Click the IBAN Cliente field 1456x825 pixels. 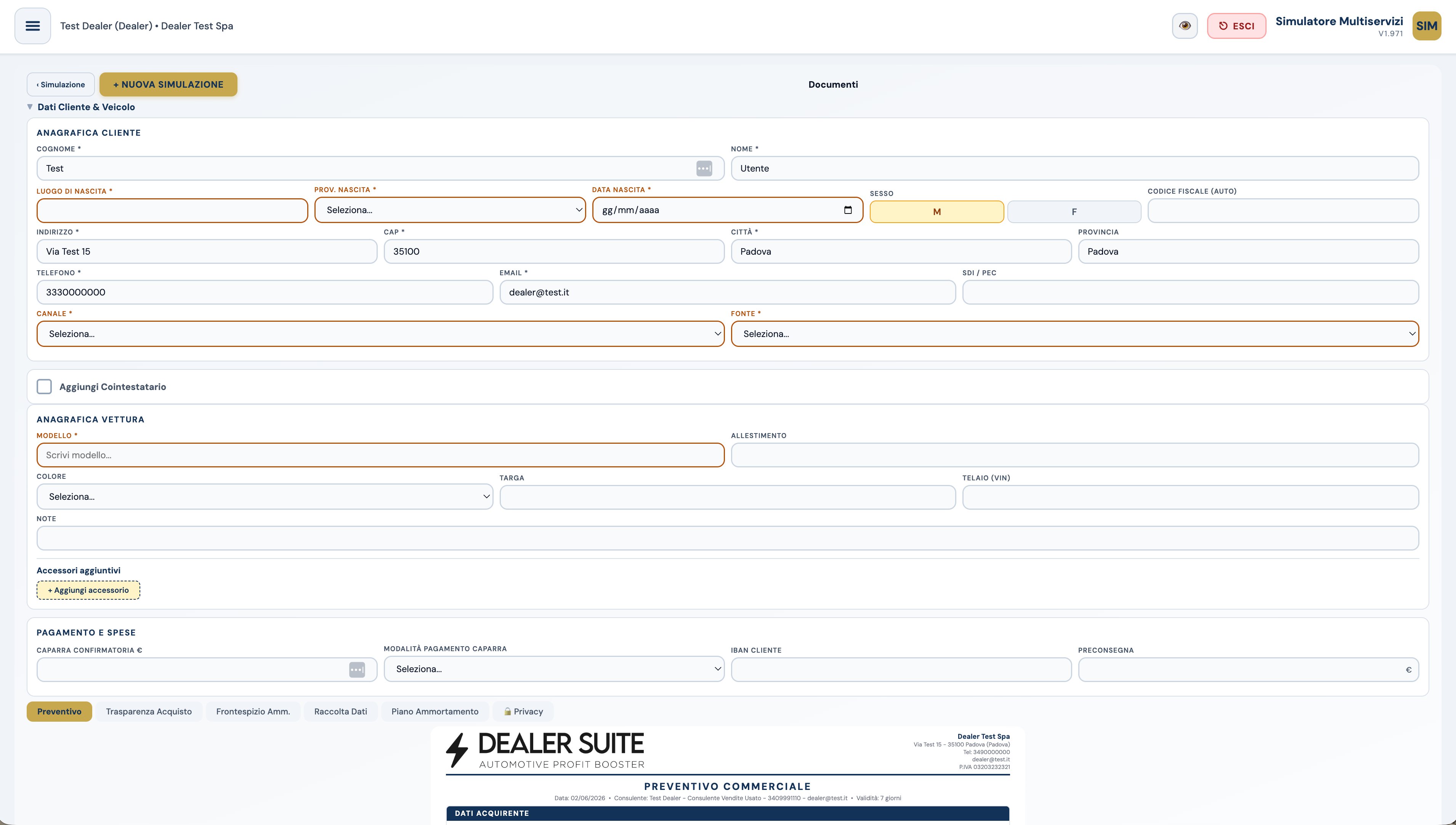[x=901, y=670]
